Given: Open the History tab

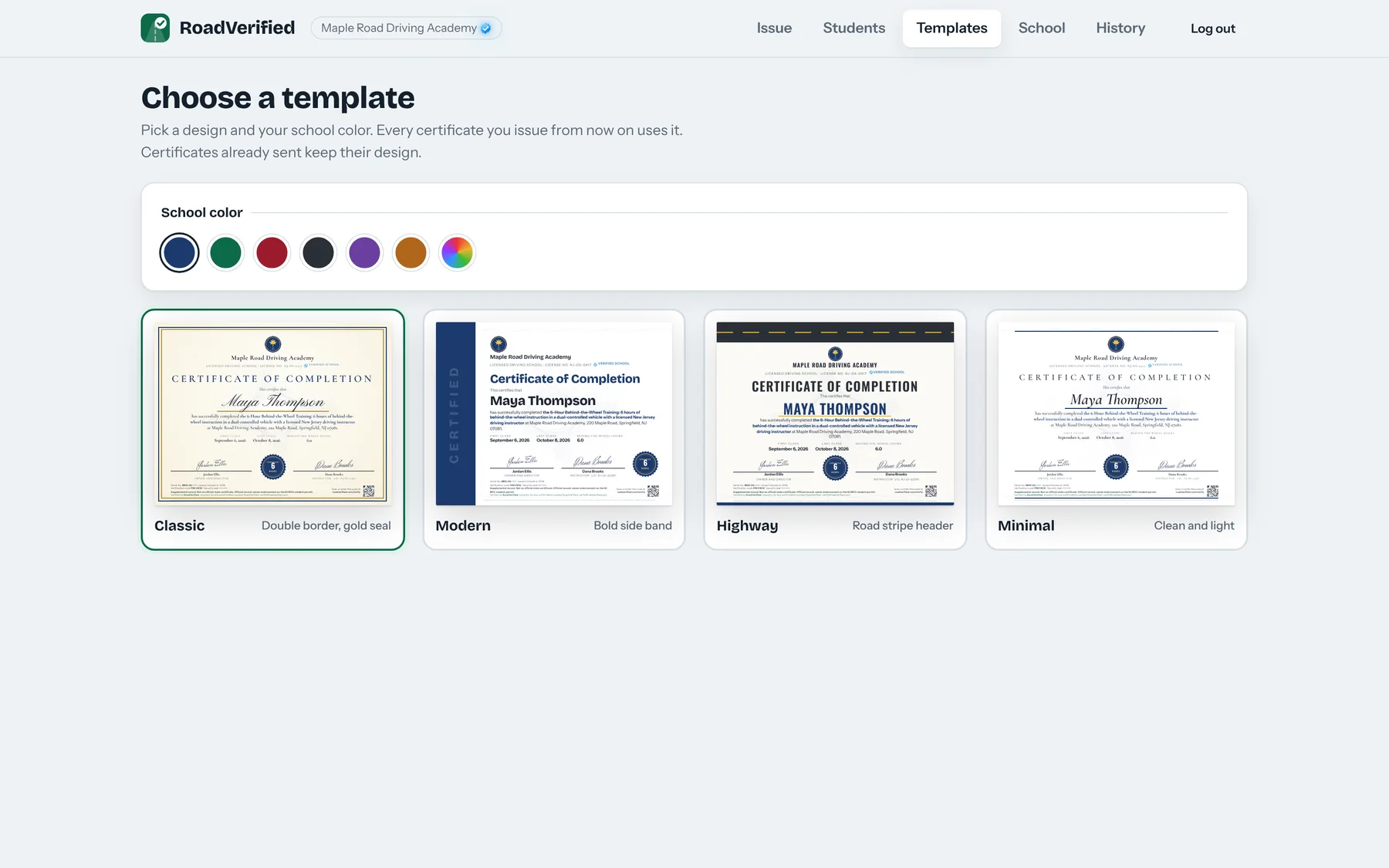Looking at the screenshot, I should [1120, 28].
